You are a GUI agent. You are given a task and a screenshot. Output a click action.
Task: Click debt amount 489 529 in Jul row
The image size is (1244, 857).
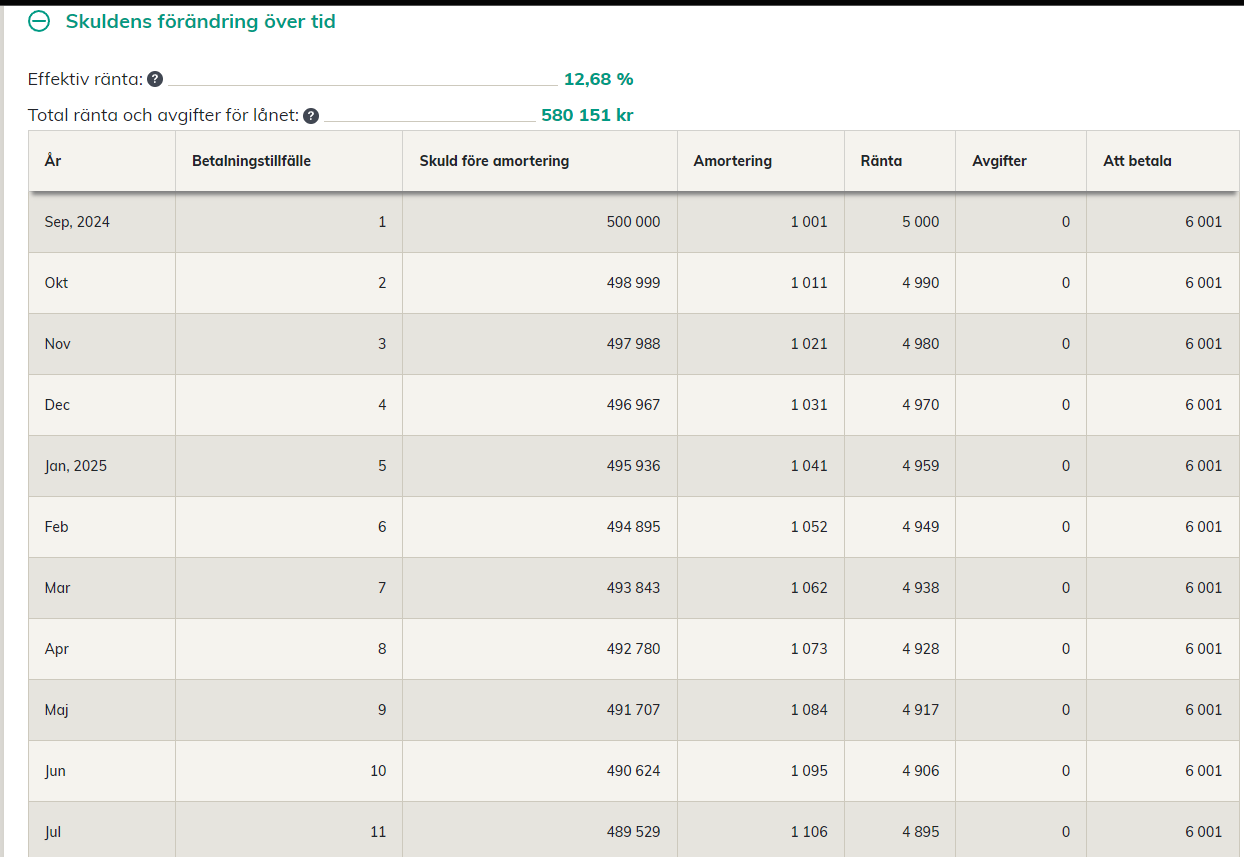(x=633, y=832)
